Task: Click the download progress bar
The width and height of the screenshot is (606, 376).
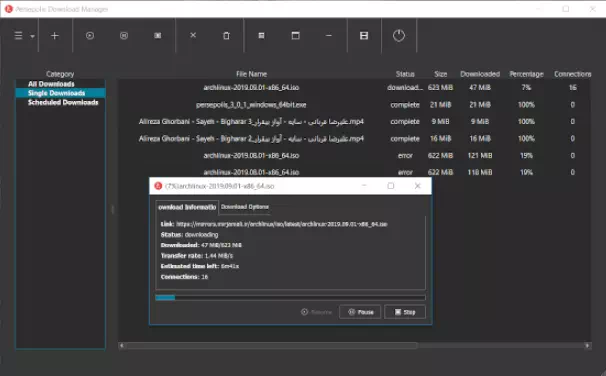Action: coord(290,298)
